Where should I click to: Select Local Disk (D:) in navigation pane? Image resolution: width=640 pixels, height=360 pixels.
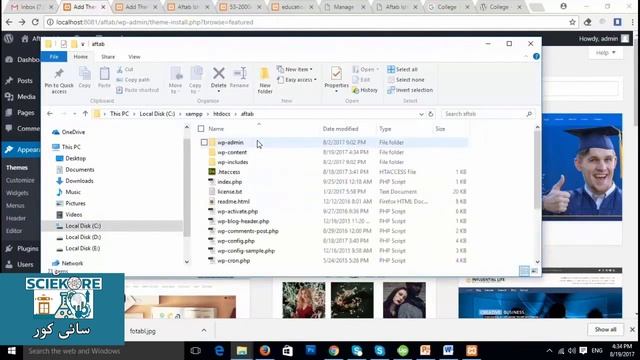(x=83, y=237)
